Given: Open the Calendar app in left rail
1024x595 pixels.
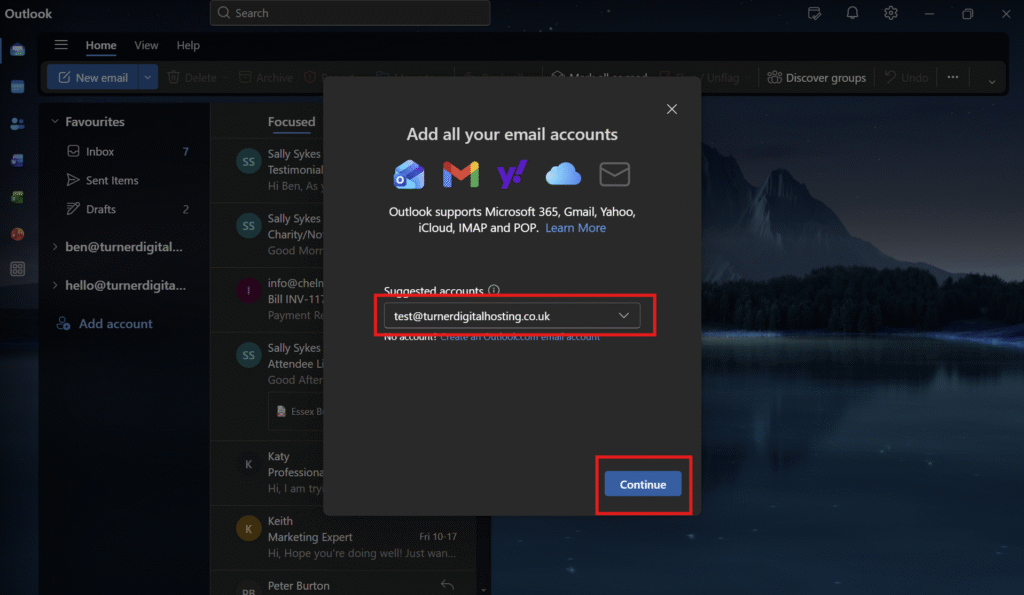Looking at the screenshot, I should tap(18, 87).
